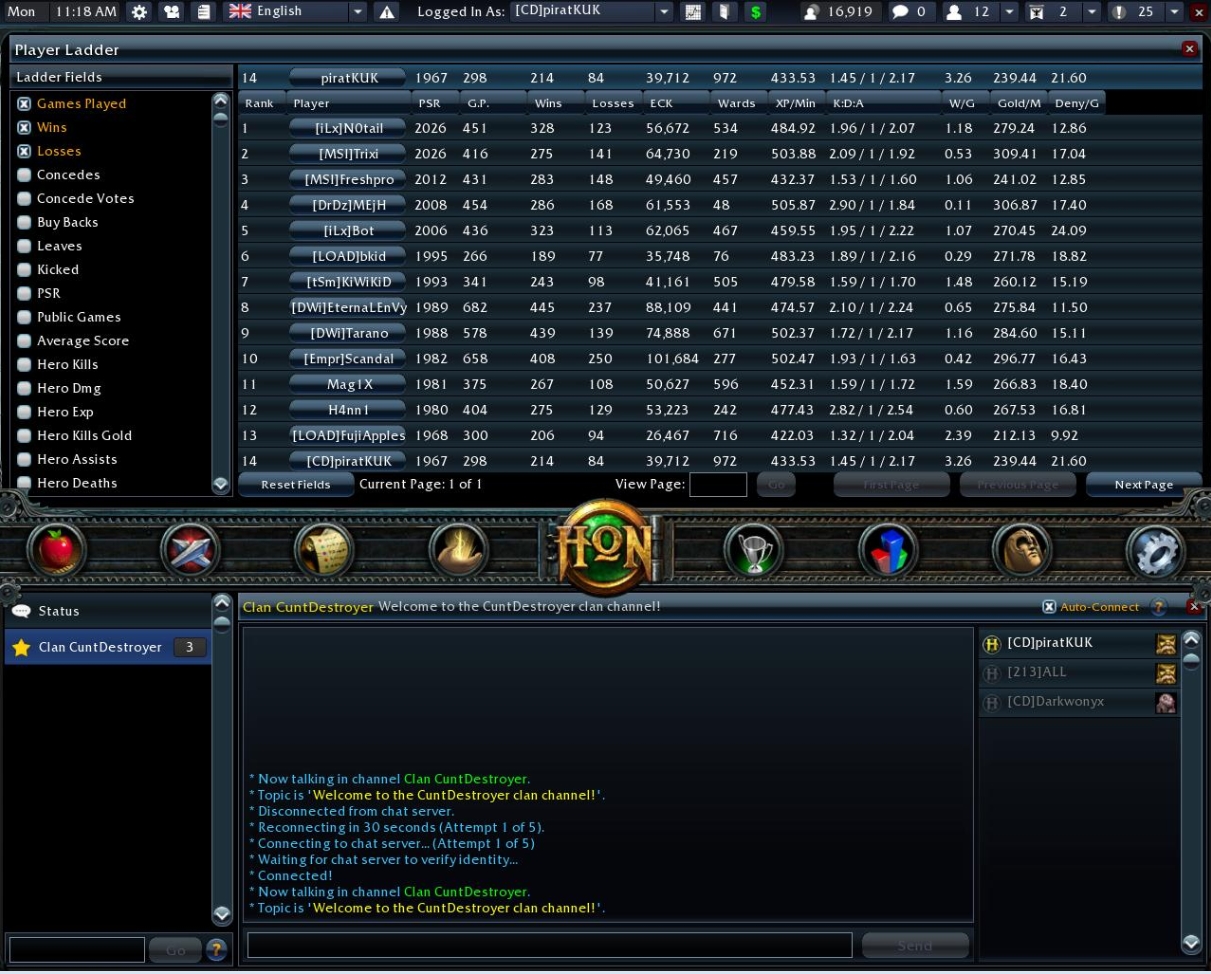Screen dimensions: 1211x974
Task: Sort ladder by PSR column header
Action: 435,103
